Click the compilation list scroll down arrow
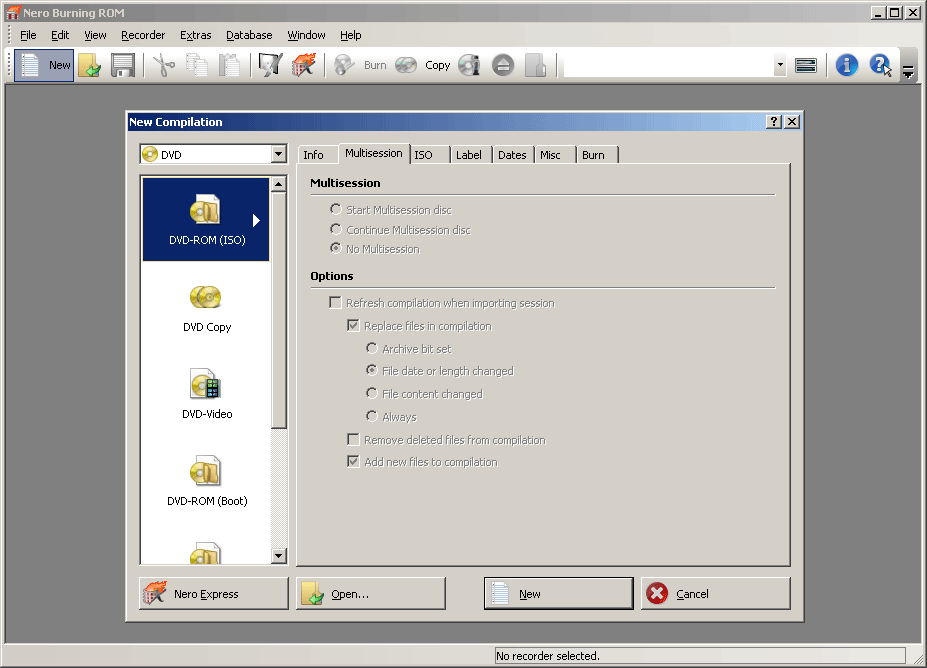This screenshot has width=927, height=668. pyautogui.click(x=278, y=556)
